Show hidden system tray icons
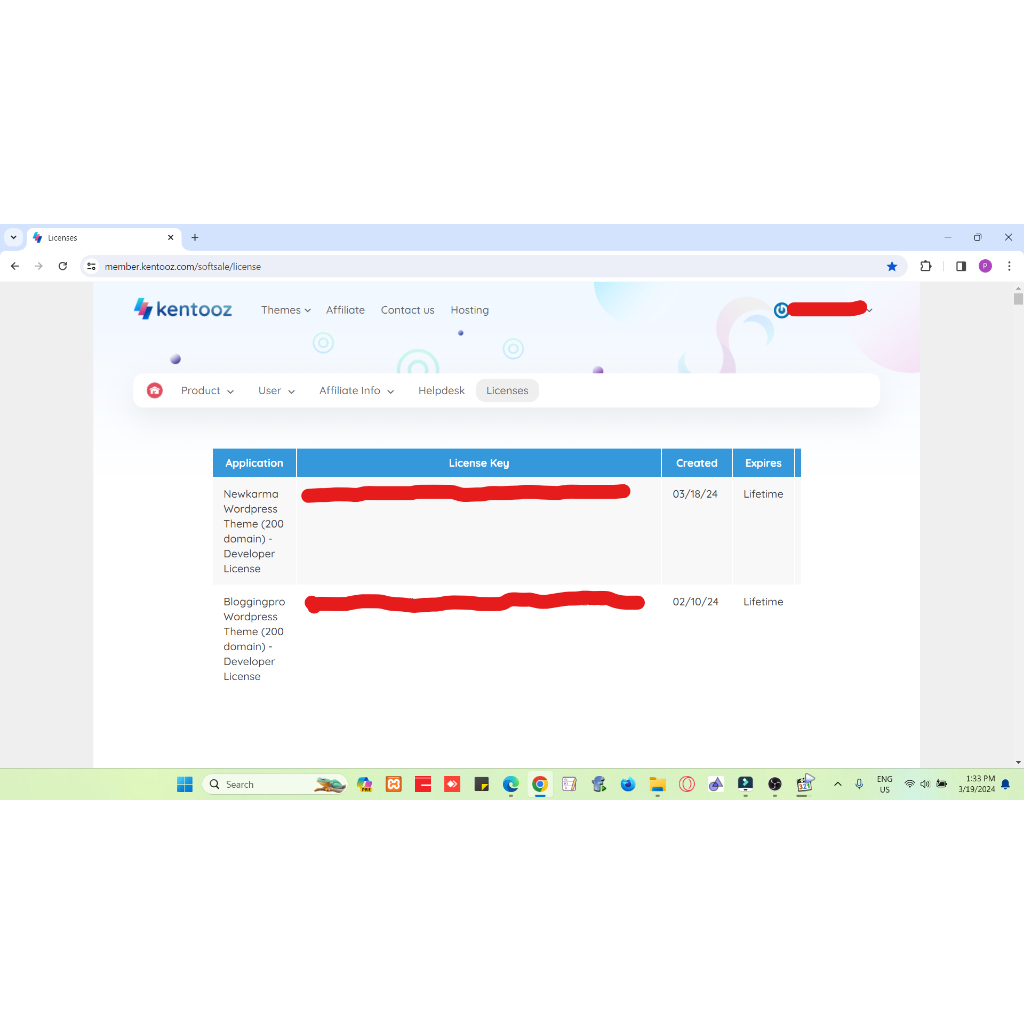Screen dimensions: 1024x1024 tap(838, 784)
